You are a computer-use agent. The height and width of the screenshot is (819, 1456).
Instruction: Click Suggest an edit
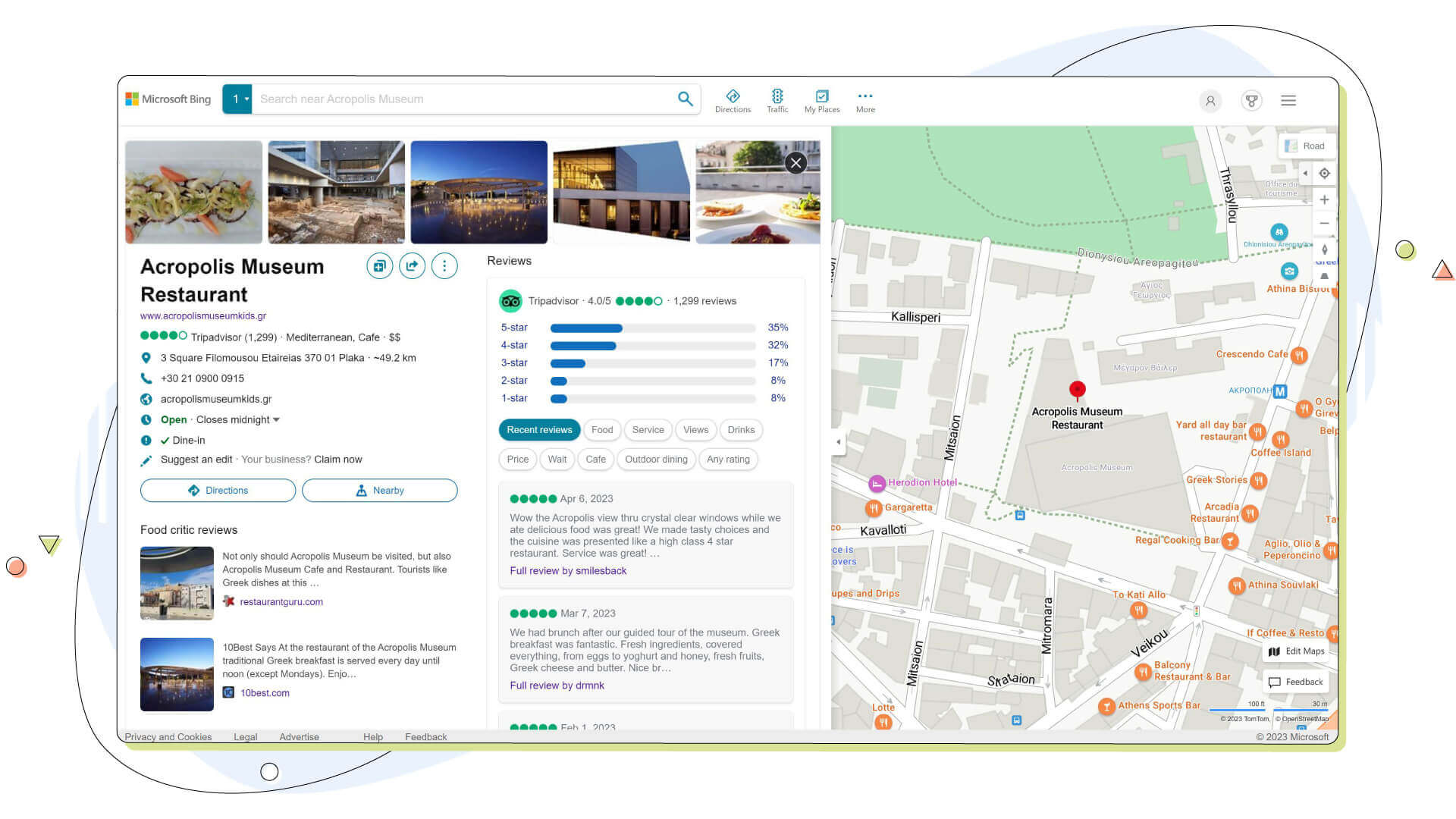tap(196, 460)
